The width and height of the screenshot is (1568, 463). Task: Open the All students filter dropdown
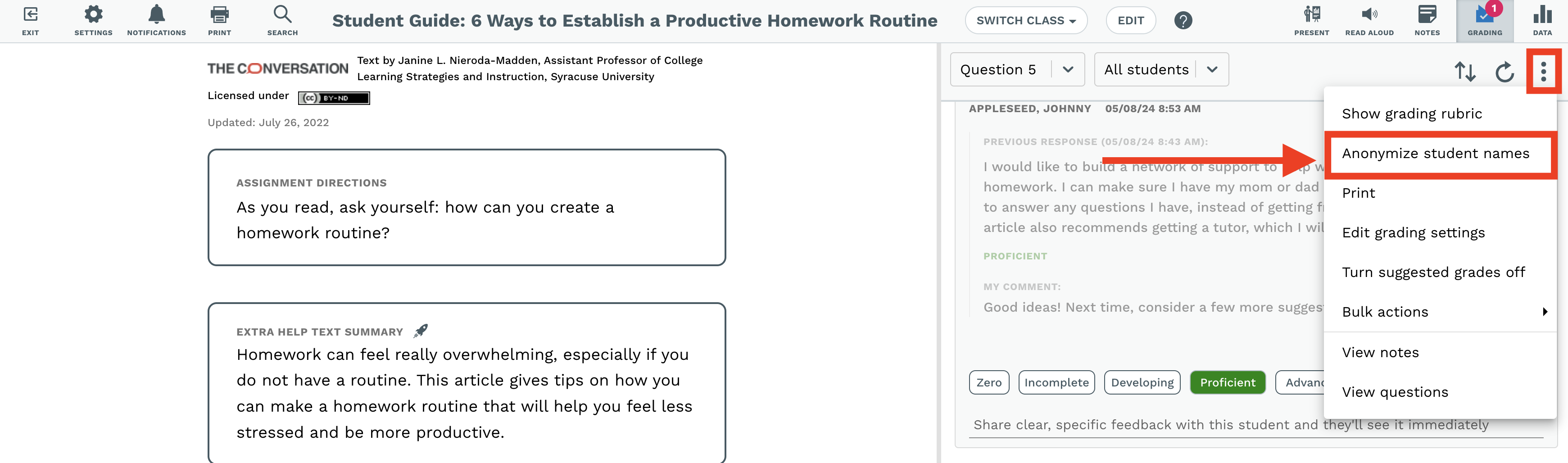click(x=1161, y=69)
